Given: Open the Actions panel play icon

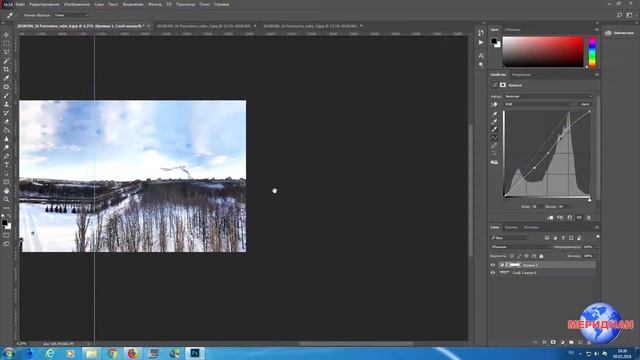Looking at the screenshot, I should click(x=481, y=42).
